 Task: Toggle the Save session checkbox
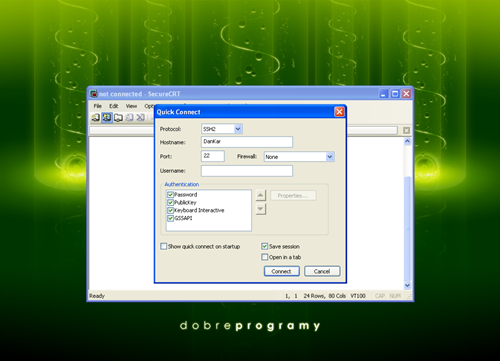265,246
